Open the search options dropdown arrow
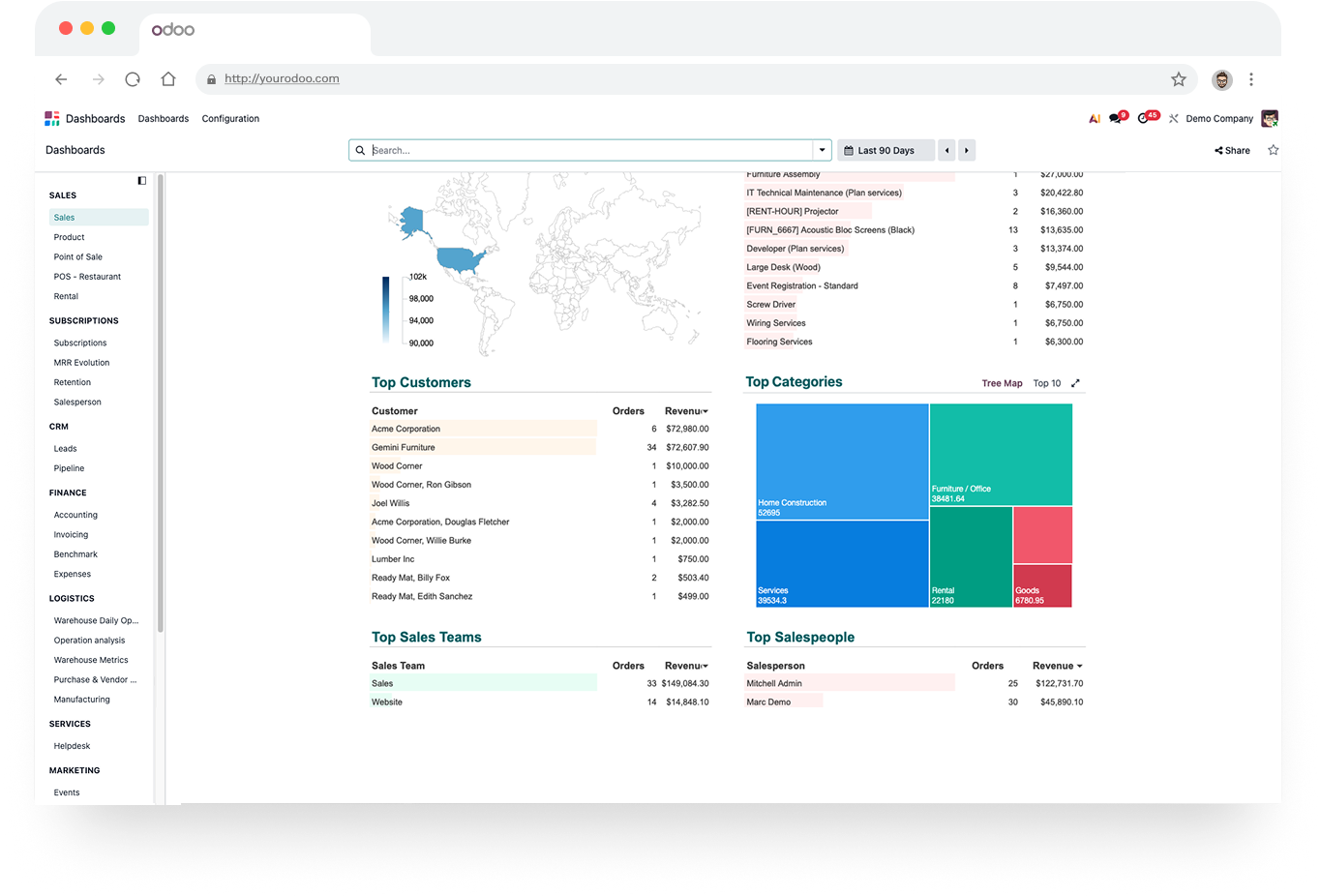This screenshot has height=896, width=1321. click(x=823, y=150)
